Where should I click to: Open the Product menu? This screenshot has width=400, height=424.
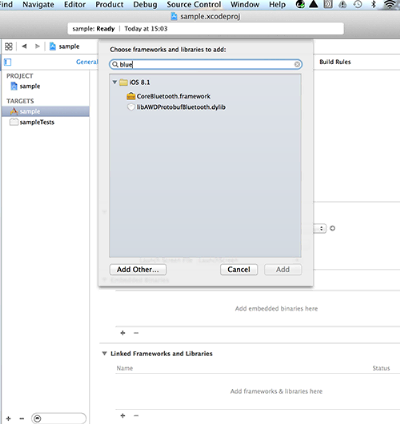(x=109, y=5)
